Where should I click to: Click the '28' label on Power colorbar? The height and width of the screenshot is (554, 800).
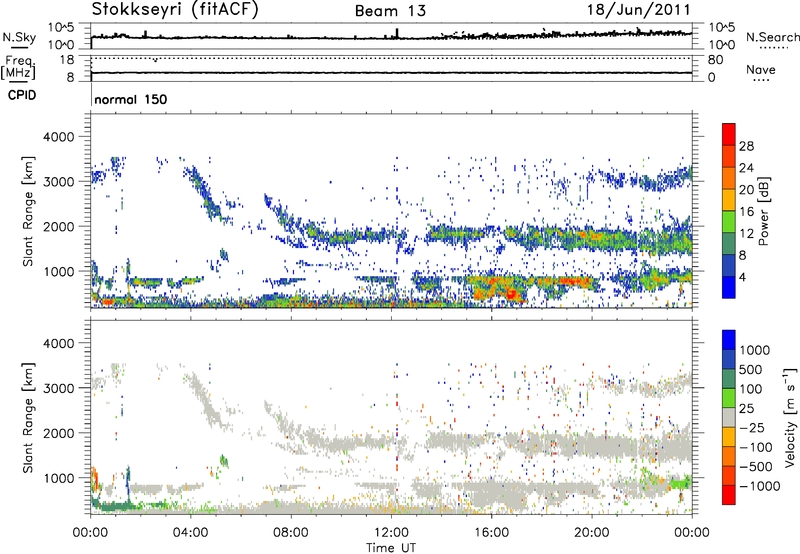pyautogui.click(x=746, y=146)
